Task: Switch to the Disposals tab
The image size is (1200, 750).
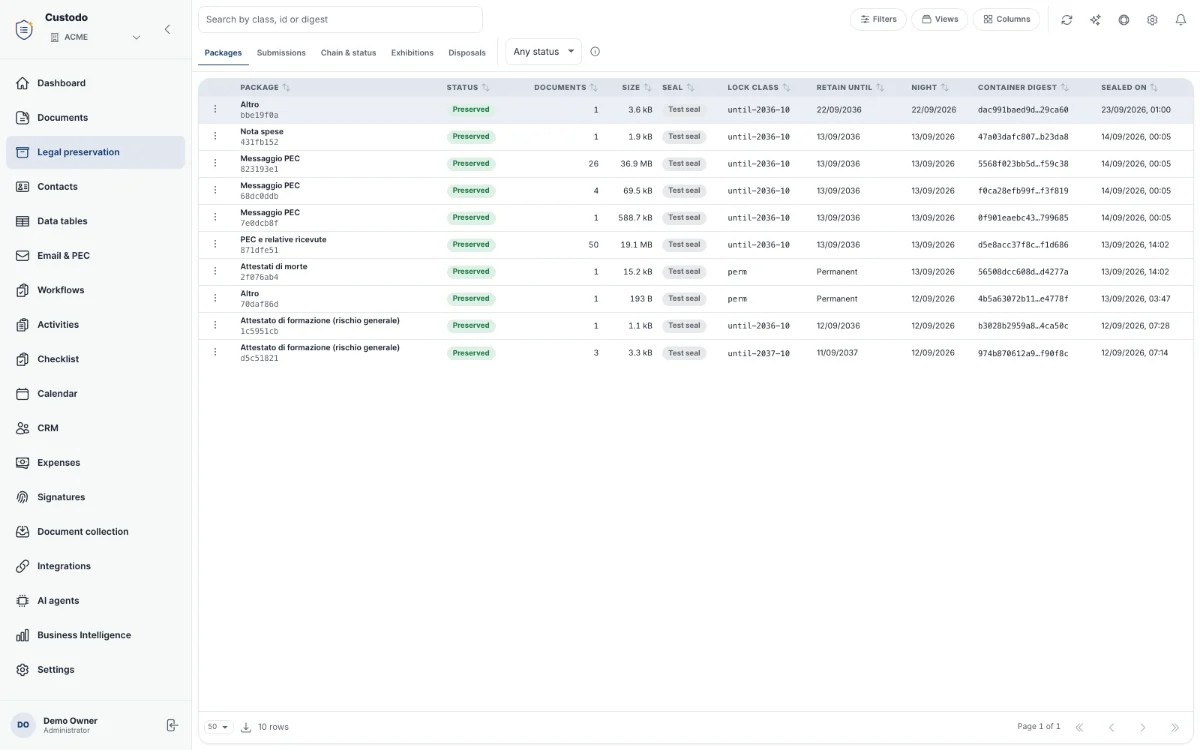Action: [467, 53]
